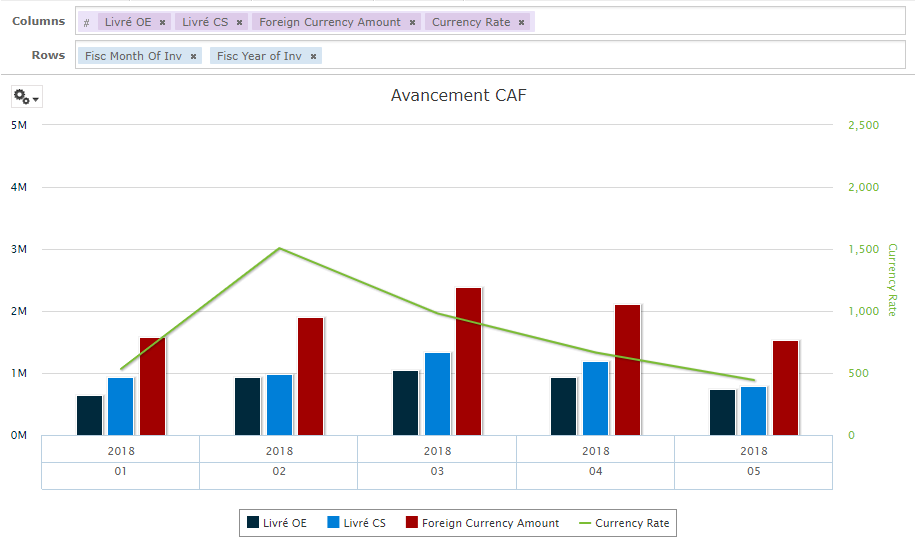Toggle Livré CS series in legend
The width and height of the screenshot is (915, 542).
click(357, 523)
